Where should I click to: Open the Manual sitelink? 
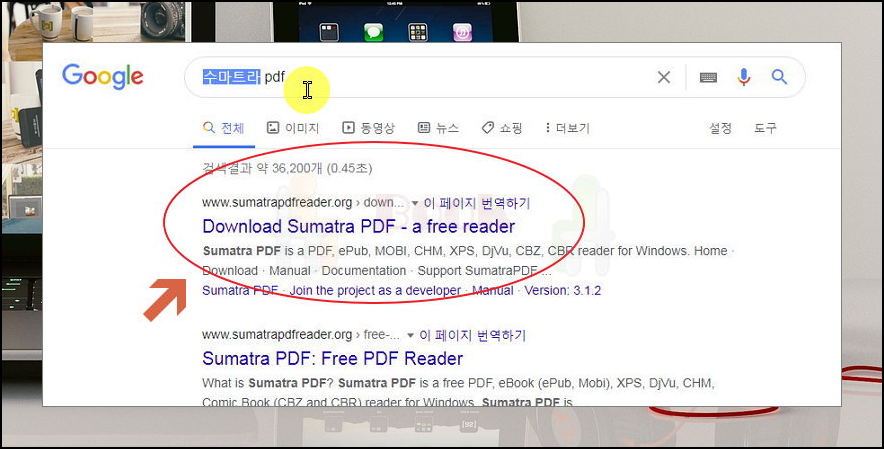point(493,290)
